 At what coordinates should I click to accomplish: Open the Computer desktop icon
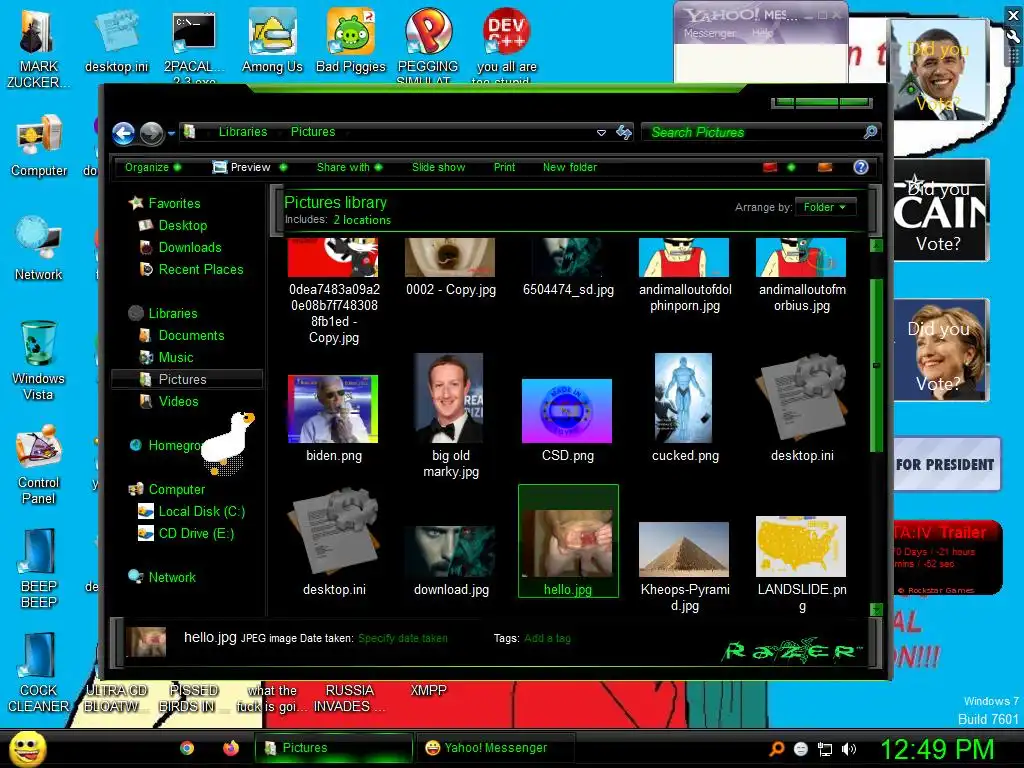39,147
